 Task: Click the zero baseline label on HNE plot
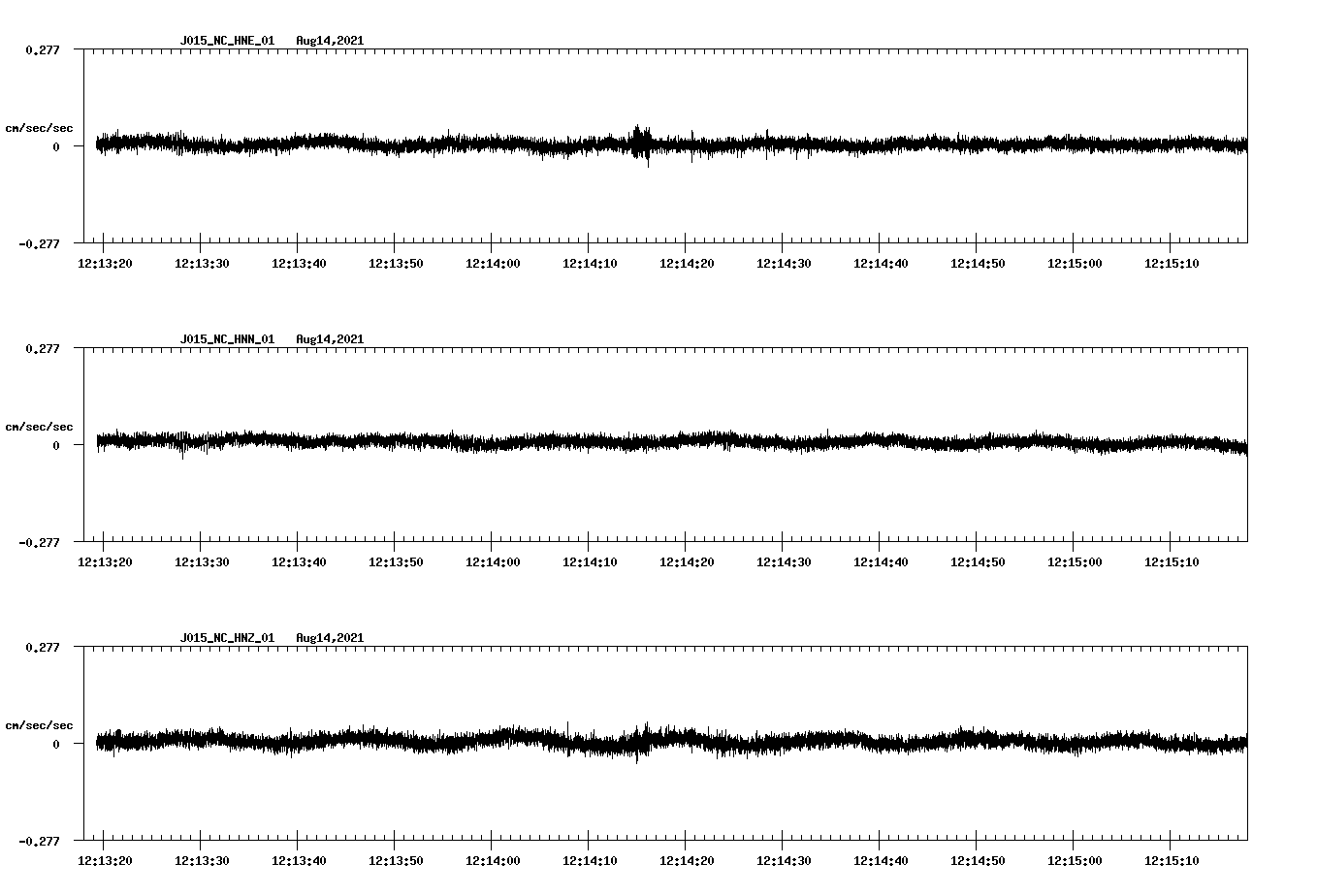click(x=56, y=146)
